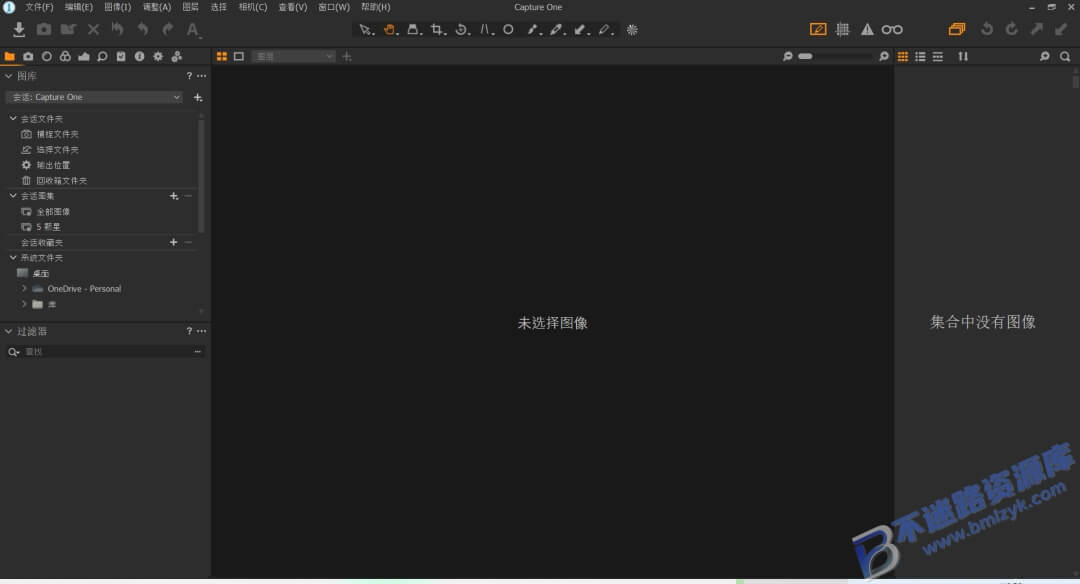Open the 窗口(W) menu

[x=334, y=7]
